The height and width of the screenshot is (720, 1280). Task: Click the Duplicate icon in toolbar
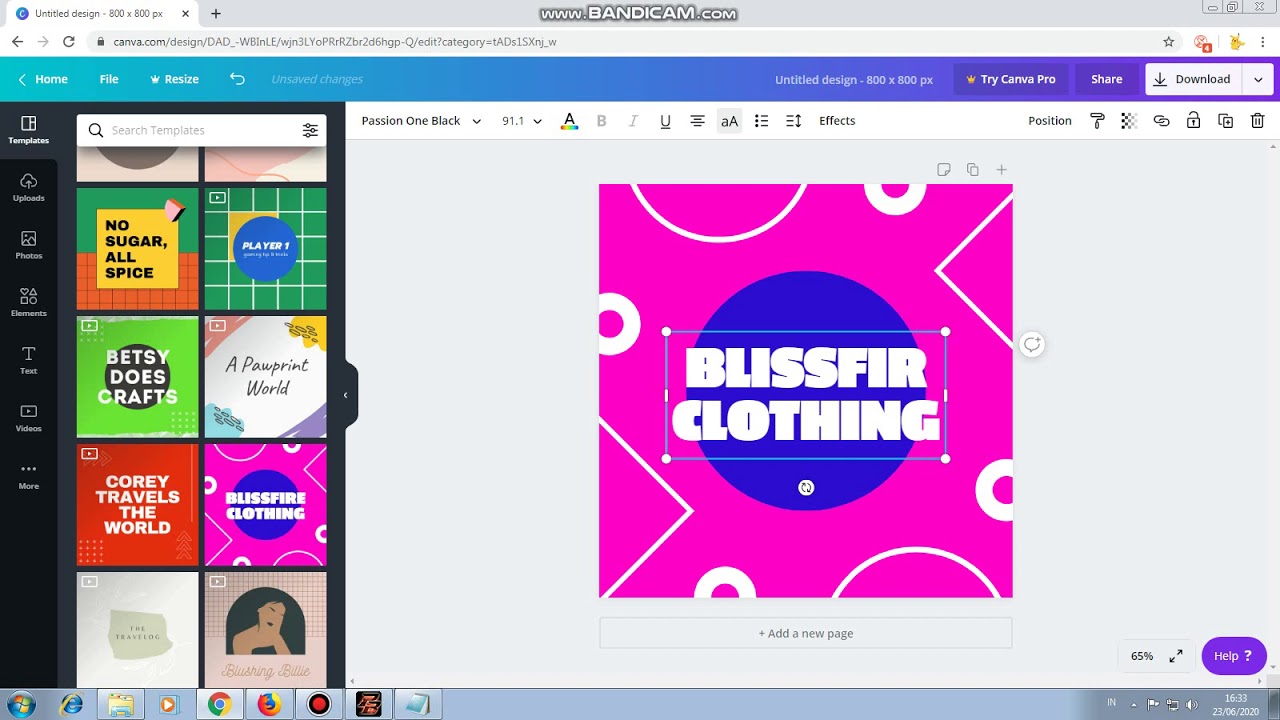1225,121
